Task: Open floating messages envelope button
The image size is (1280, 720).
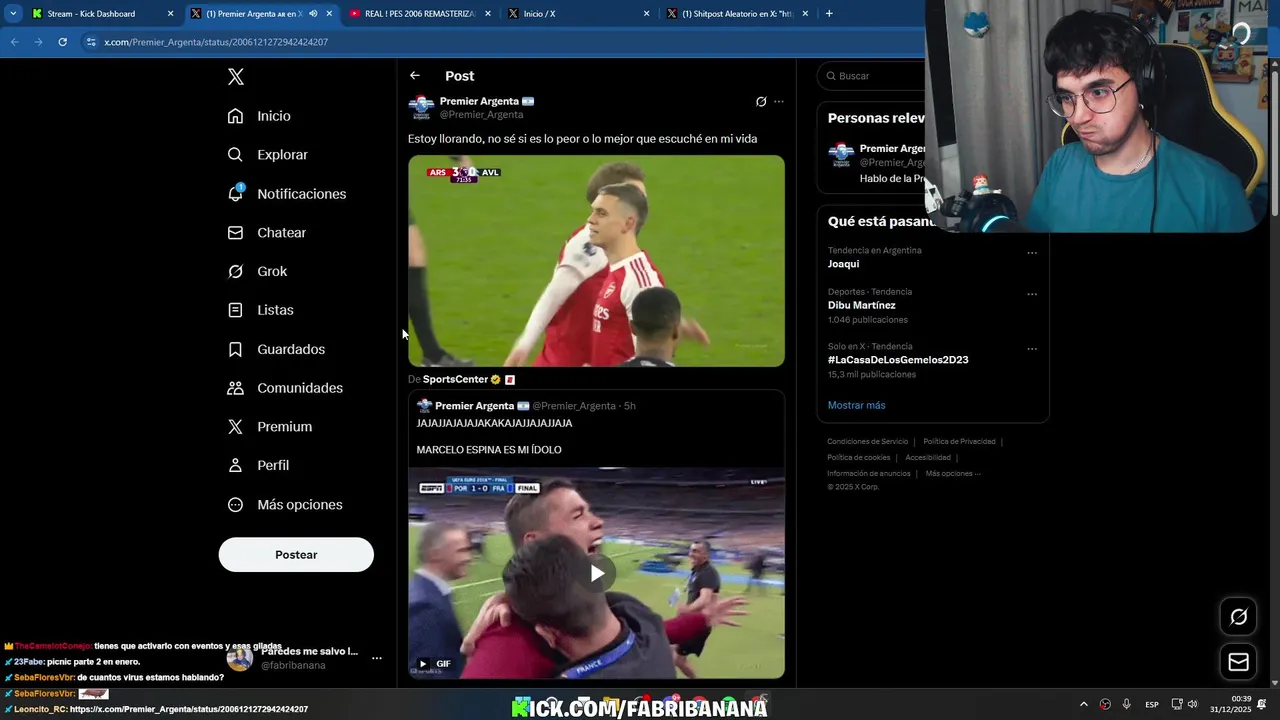Action: (1238, 662)
